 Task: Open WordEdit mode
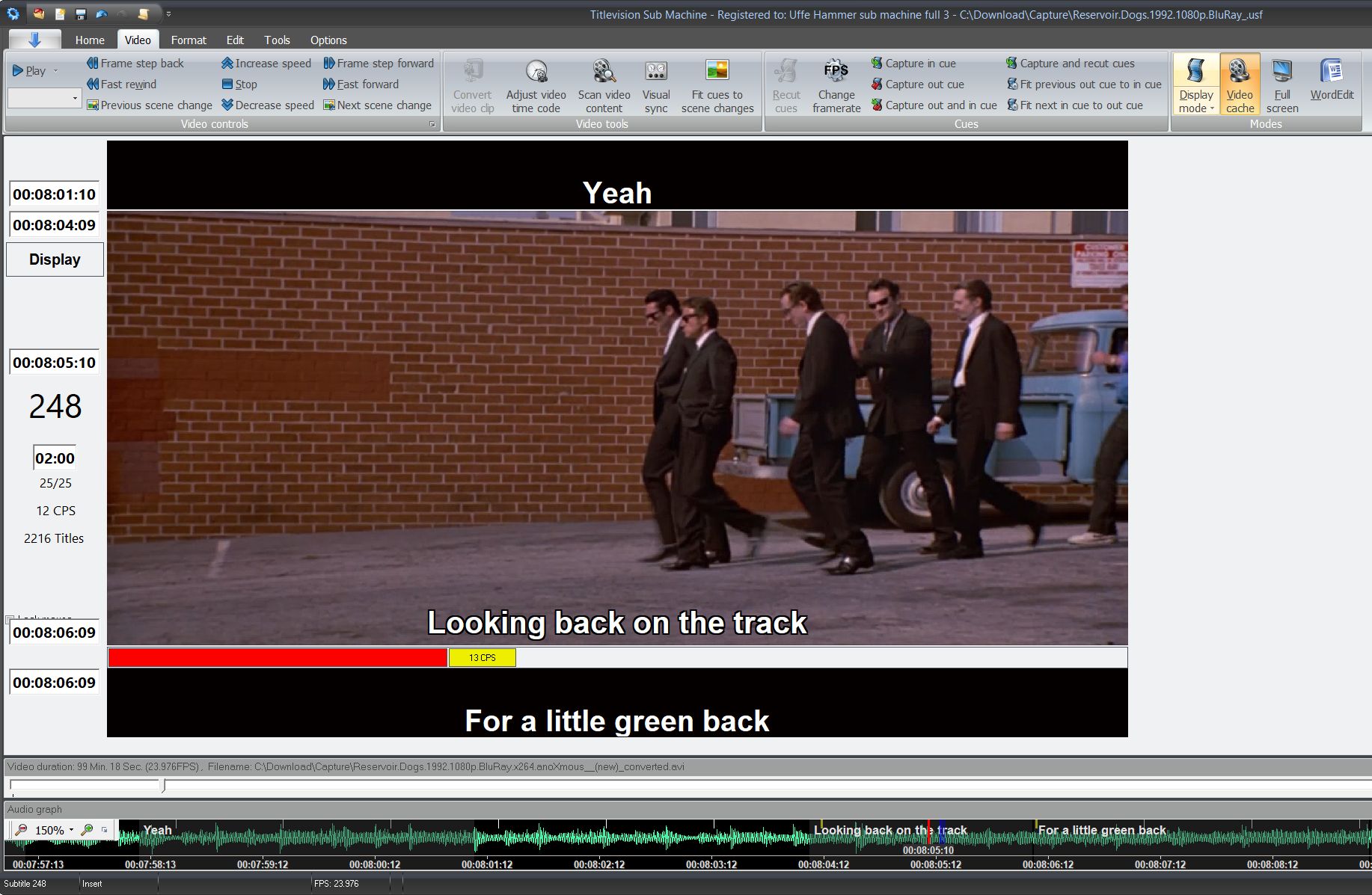click(1332, 82)
